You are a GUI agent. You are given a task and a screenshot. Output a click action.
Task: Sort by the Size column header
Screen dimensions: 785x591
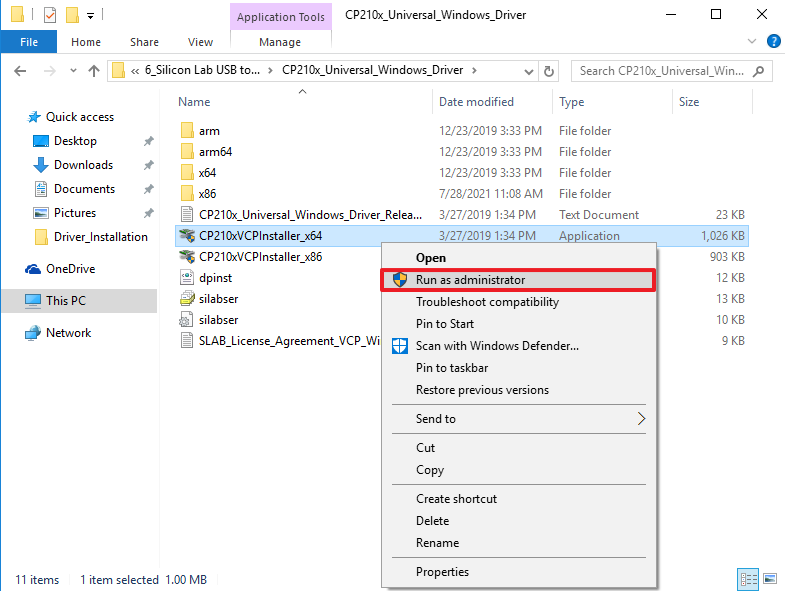pos(689,102)
